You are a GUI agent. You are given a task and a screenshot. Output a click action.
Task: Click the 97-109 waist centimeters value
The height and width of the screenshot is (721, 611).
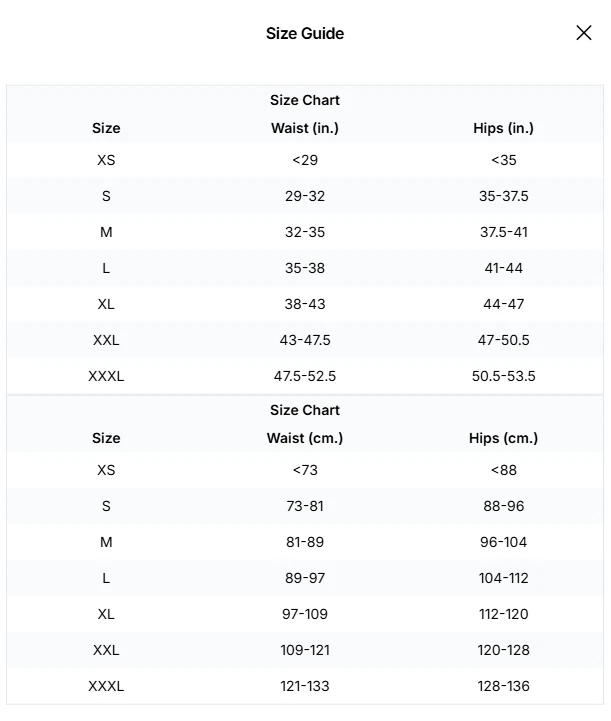pyautogui.click(x=305, y=614)
